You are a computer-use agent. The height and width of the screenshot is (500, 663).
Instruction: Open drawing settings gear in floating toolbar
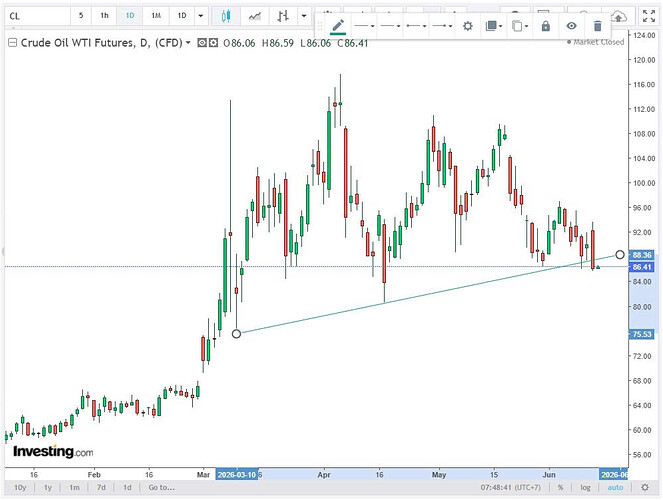pos(467,26)
